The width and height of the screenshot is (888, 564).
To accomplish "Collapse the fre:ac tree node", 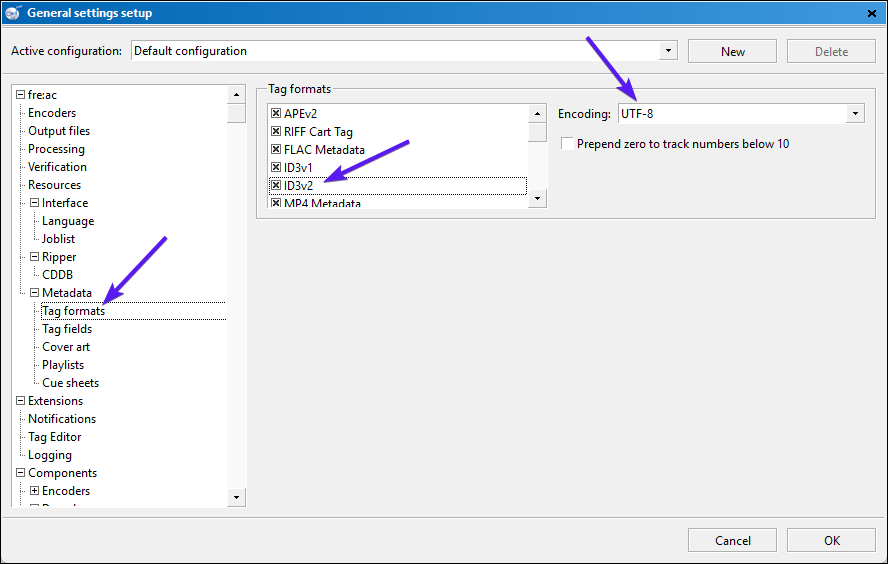I will click(x=20, y=95).
